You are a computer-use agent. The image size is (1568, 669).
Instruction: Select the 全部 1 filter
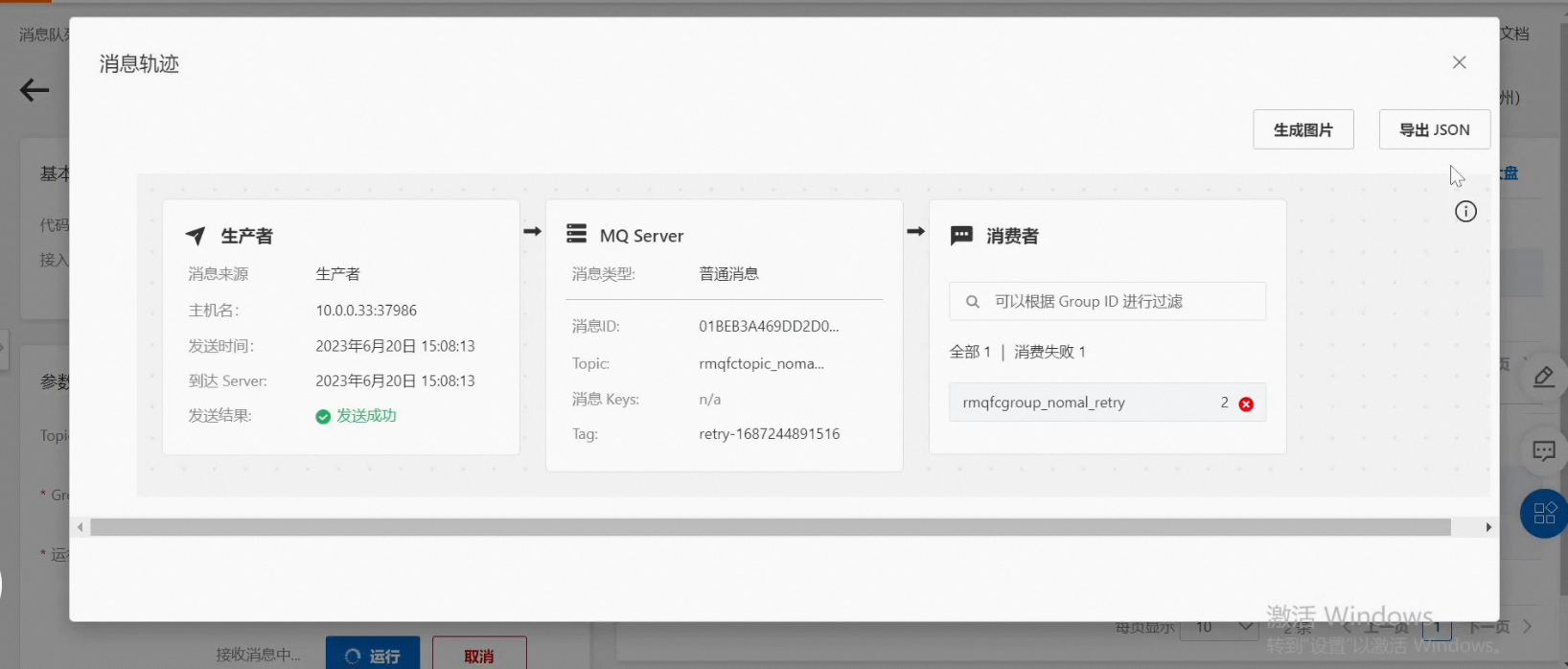[x=970, y=352]
